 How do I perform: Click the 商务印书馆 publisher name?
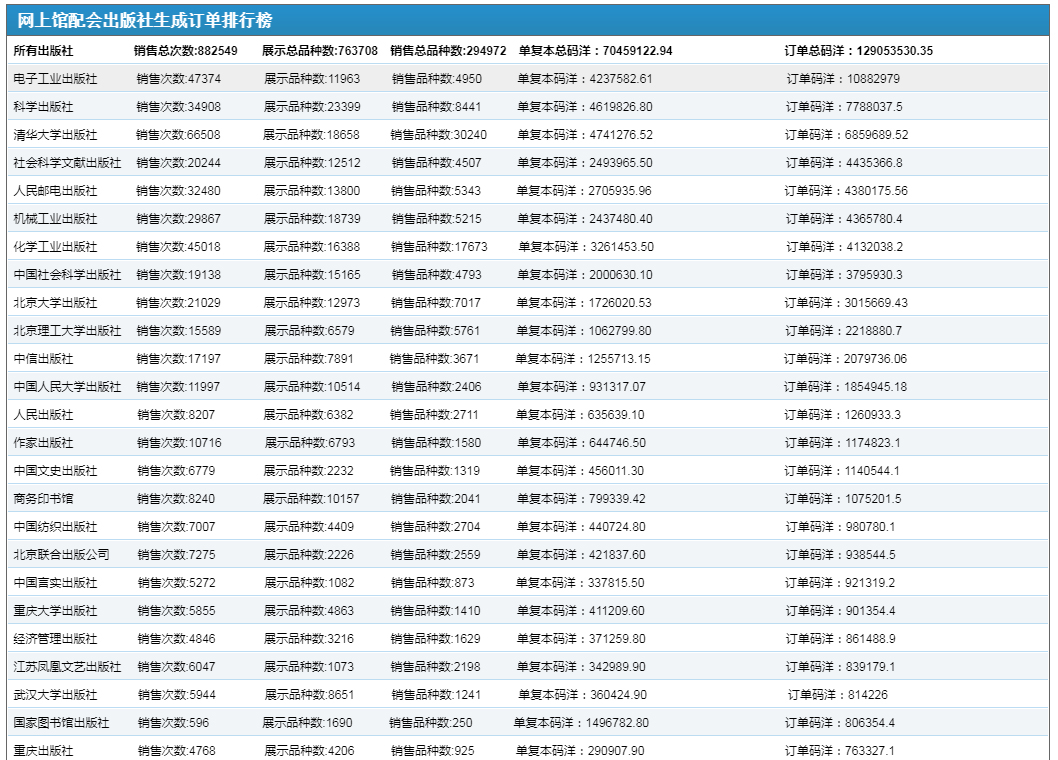click(x=43, y=499)
